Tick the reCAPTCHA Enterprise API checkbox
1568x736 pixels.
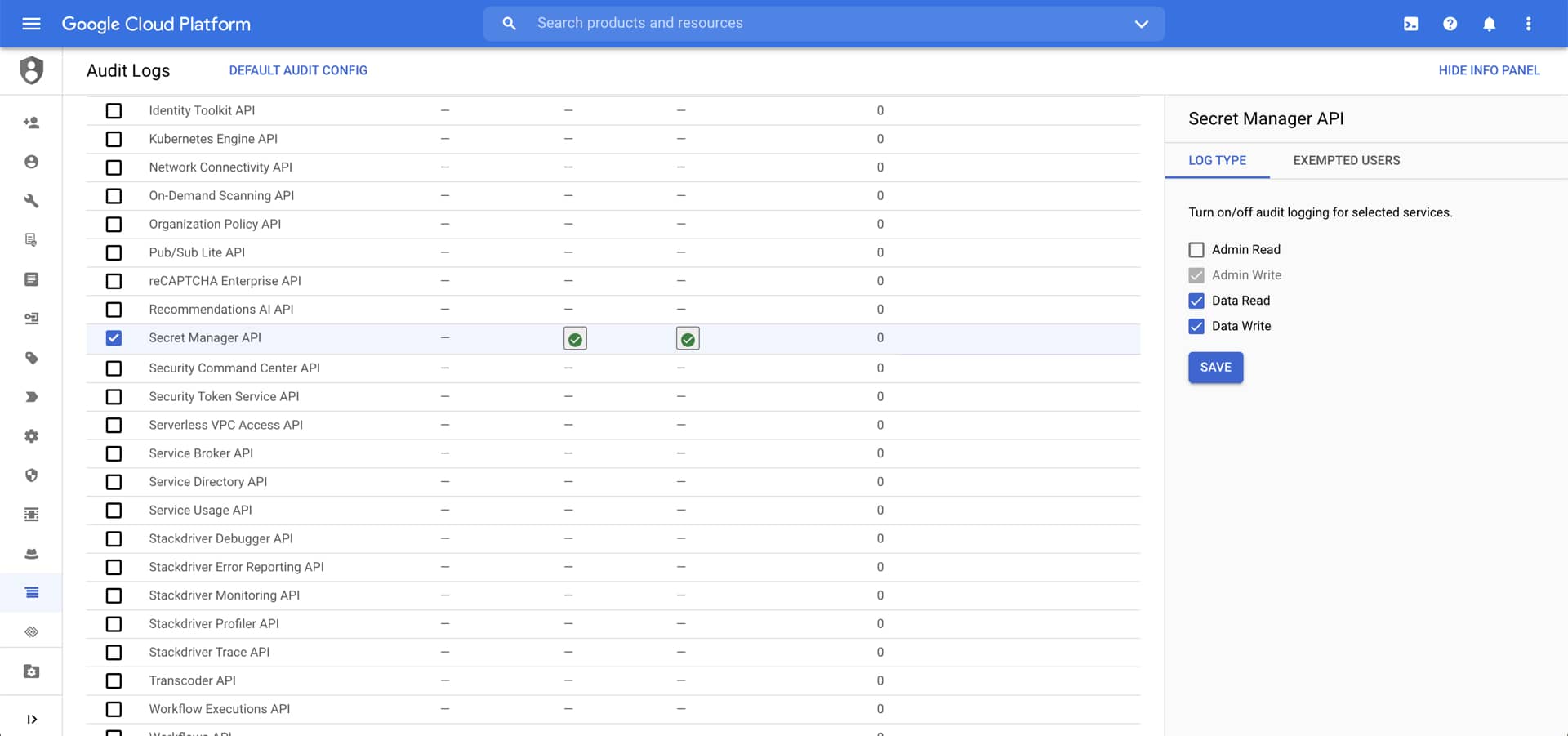point(114,281)
